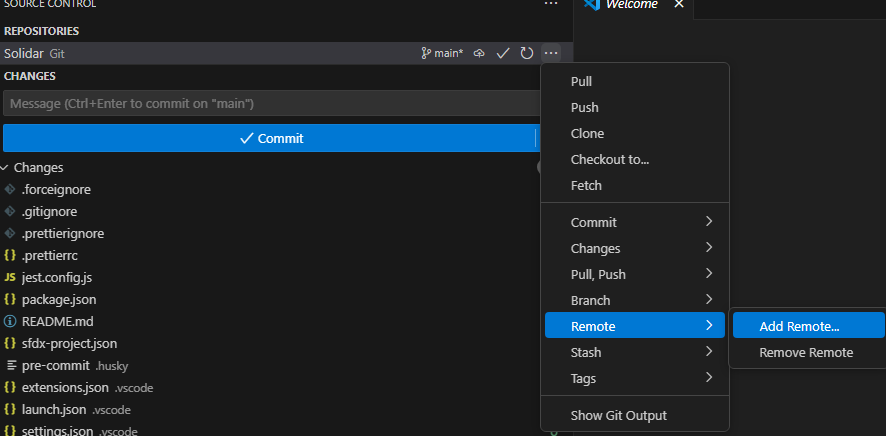Click the braces icon of sfdx-project.json
Screen dimensions: 886x436
[10, 343]
